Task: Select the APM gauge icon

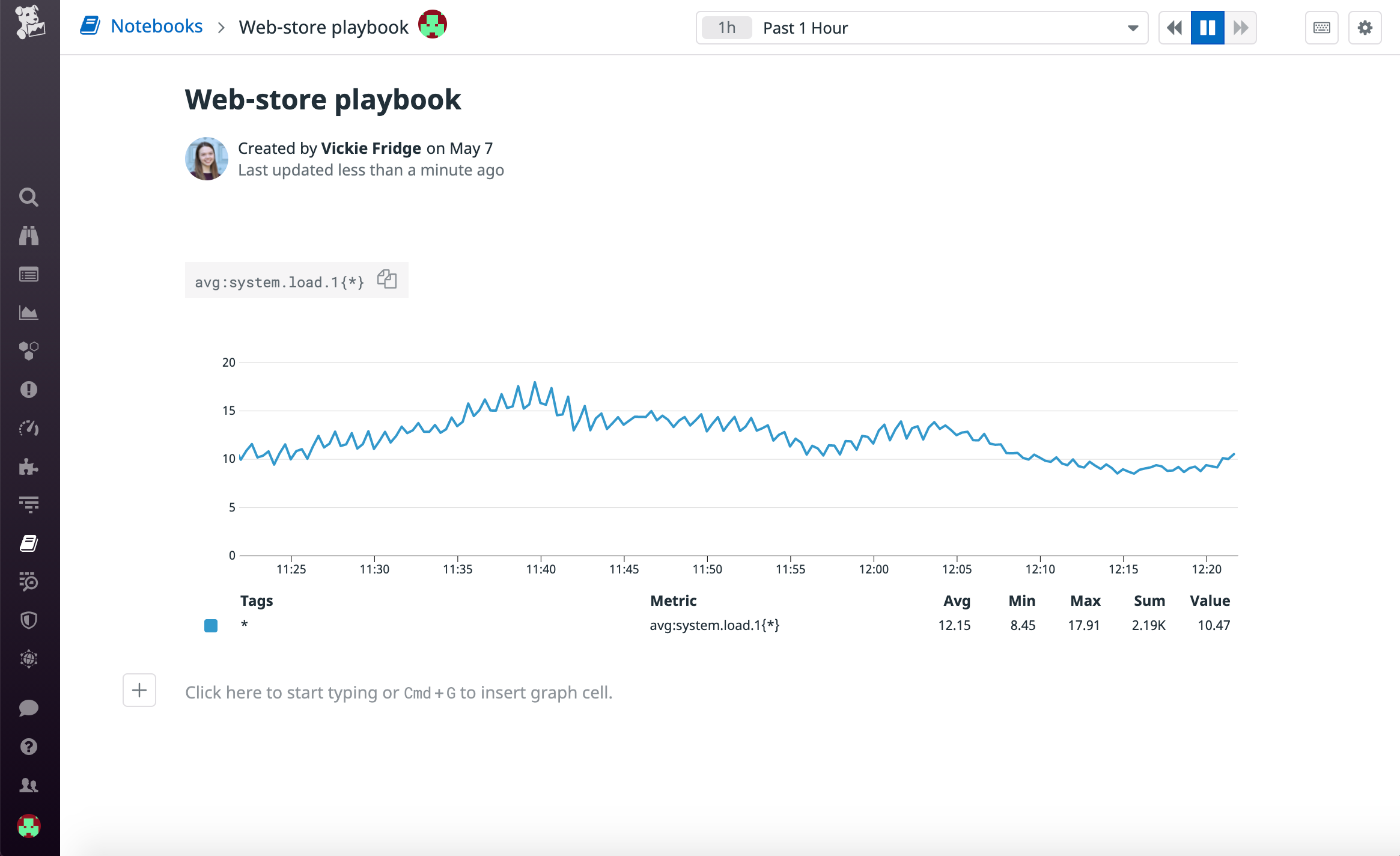Action: [29, 428]
